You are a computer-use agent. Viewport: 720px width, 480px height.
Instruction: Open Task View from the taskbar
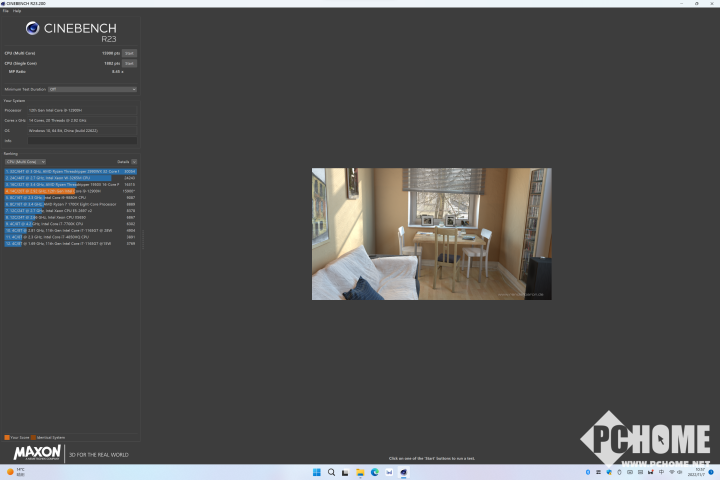[x=345, y=472]
